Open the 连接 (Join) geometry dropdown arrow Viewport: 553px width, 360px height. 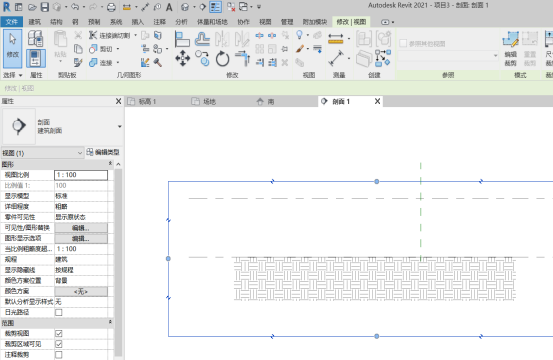point(118,63)
